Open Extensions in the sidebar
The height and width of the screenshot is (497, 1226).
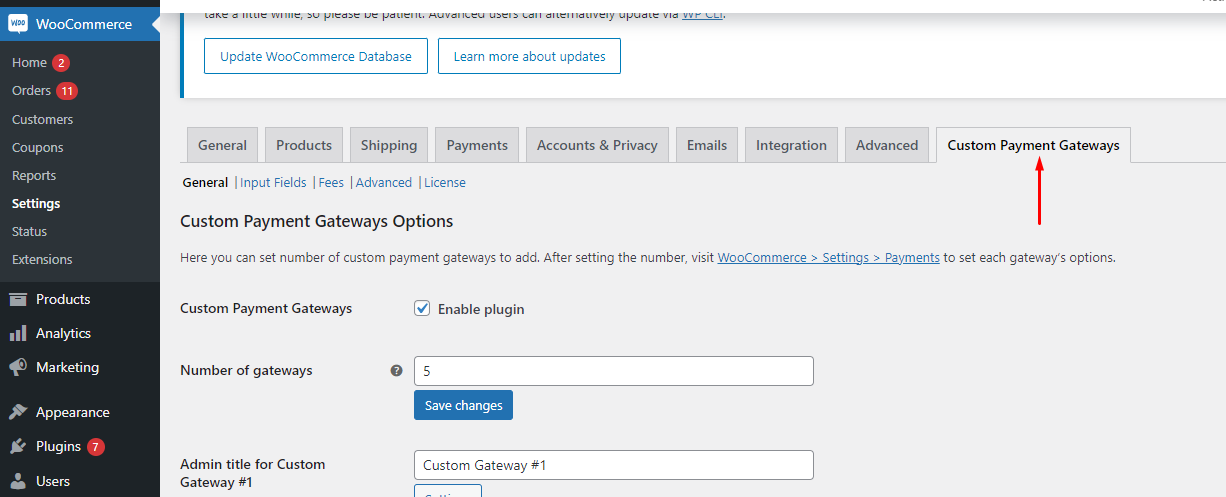(x=42, y=259)
